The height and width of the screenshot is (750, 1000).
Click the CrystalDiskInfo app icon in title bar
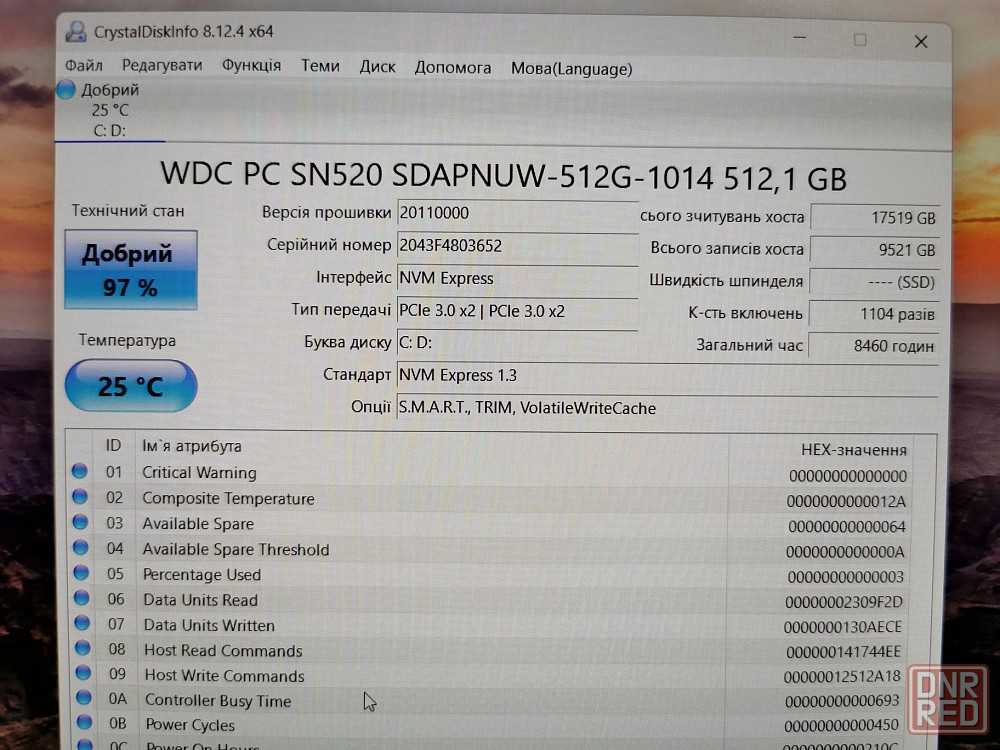(x=76, y=32)
